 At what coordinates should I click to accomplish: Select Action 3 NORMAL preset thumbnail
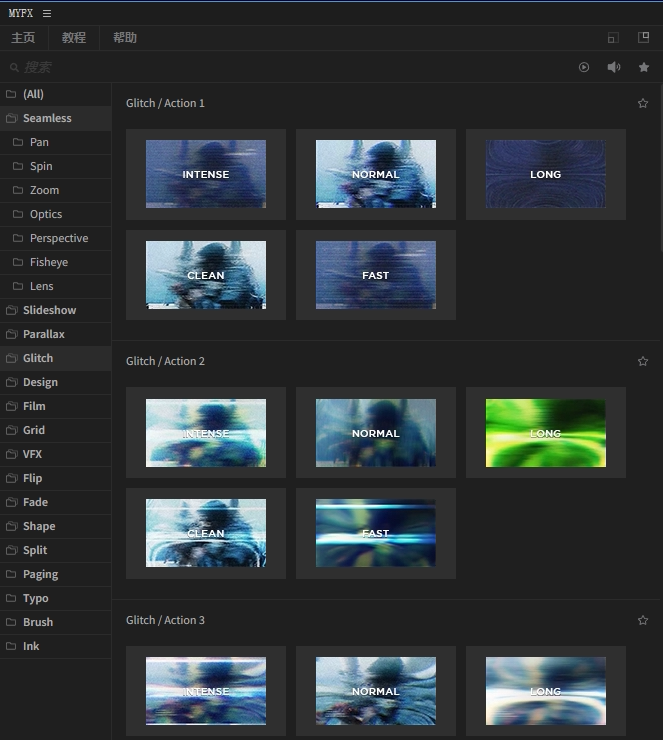376,691
